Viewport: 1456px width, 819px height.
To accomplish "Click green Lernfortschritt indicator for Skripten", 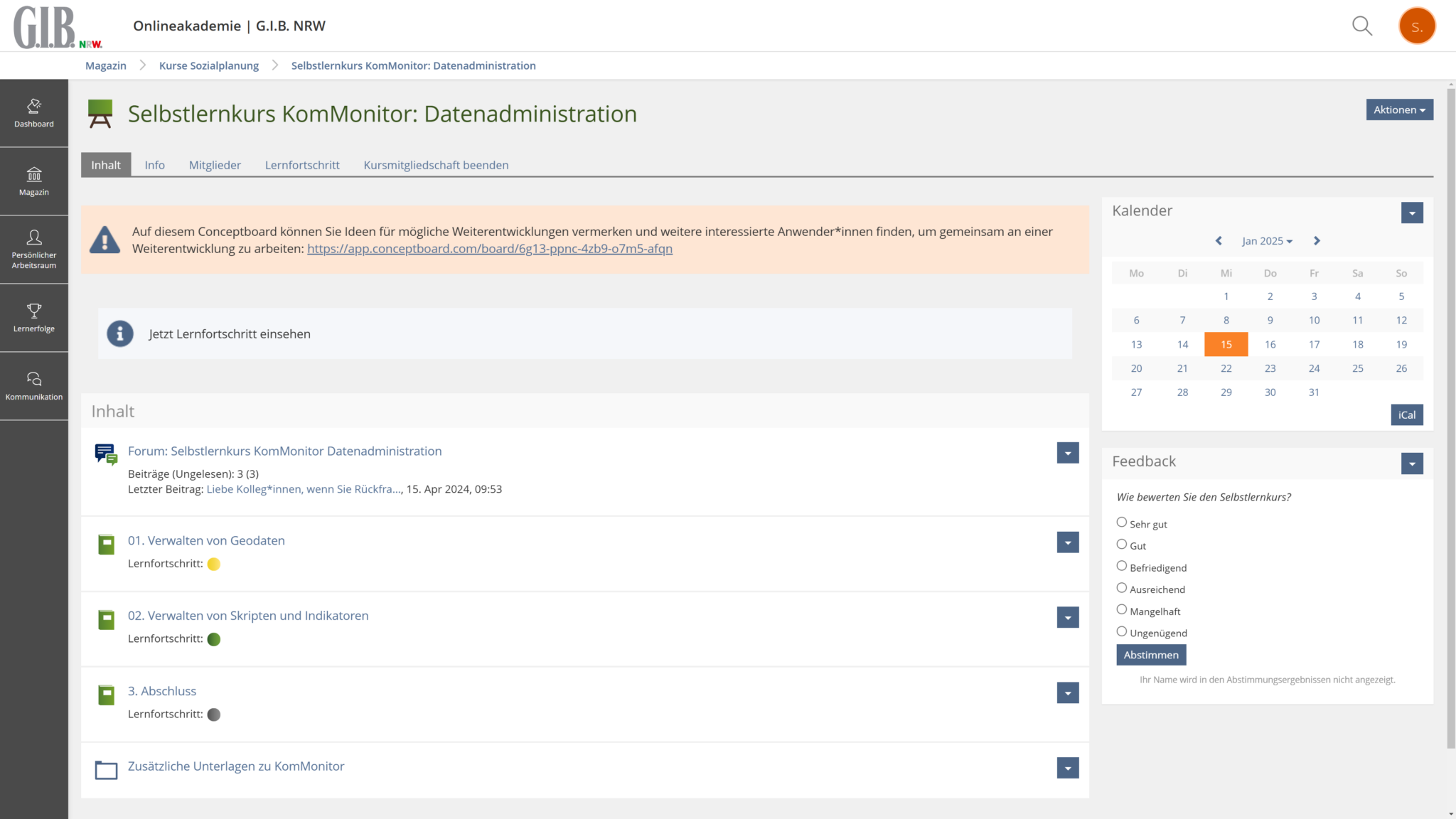I will [214, 639].
